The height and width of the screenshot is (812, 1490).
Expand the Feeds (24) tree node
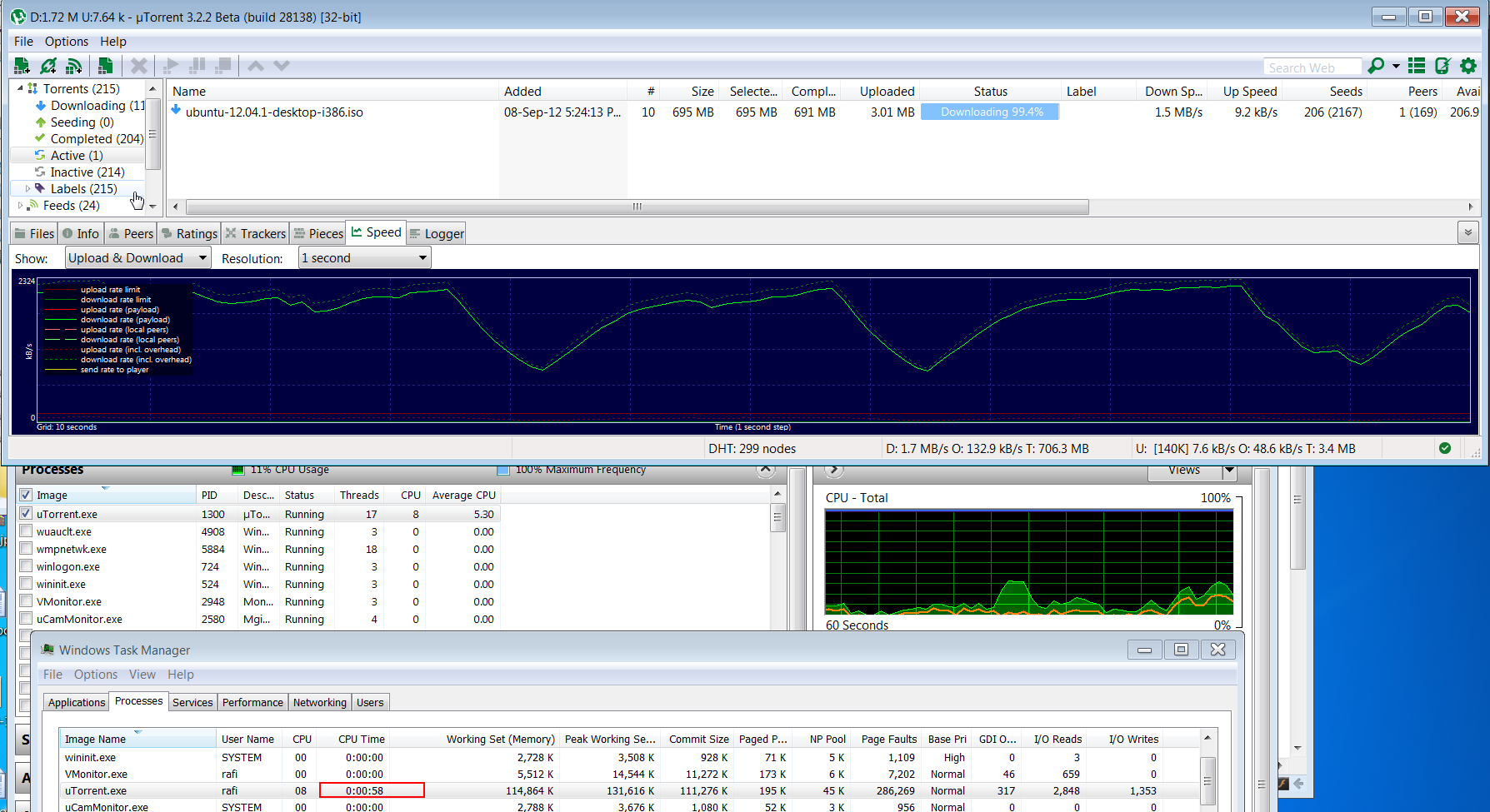point(20,206)
